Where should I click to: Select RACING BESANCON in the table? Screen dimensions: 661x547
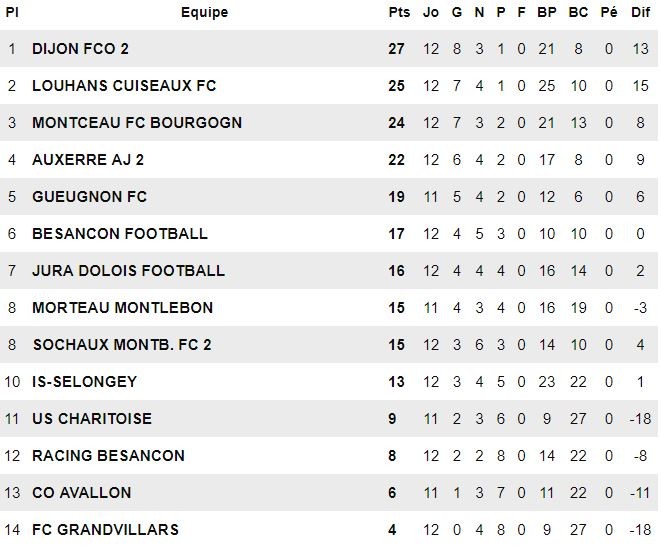click(108, 456)
